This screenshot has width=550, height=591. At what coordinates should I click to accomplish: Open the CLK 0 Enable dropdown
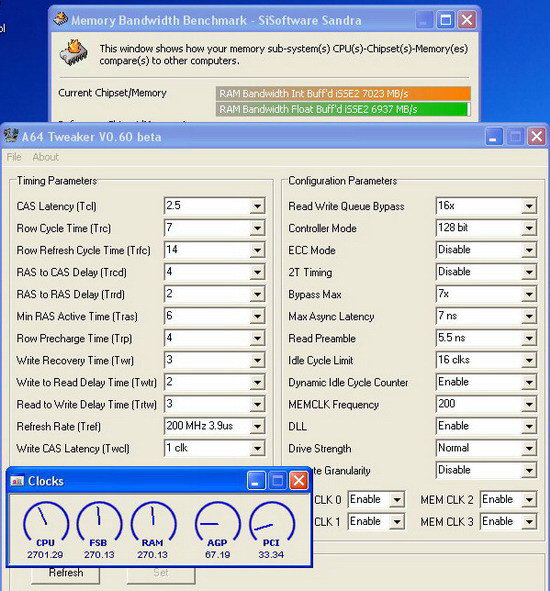(x=397, y=500)
